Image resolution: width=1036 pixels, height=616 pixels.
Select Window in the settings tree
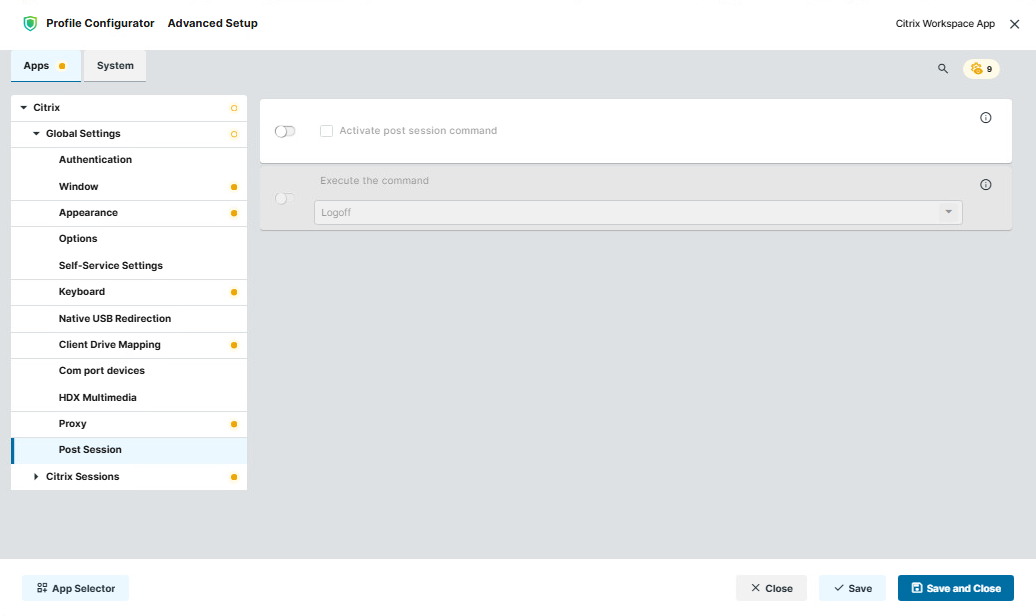tap(129, 187)
